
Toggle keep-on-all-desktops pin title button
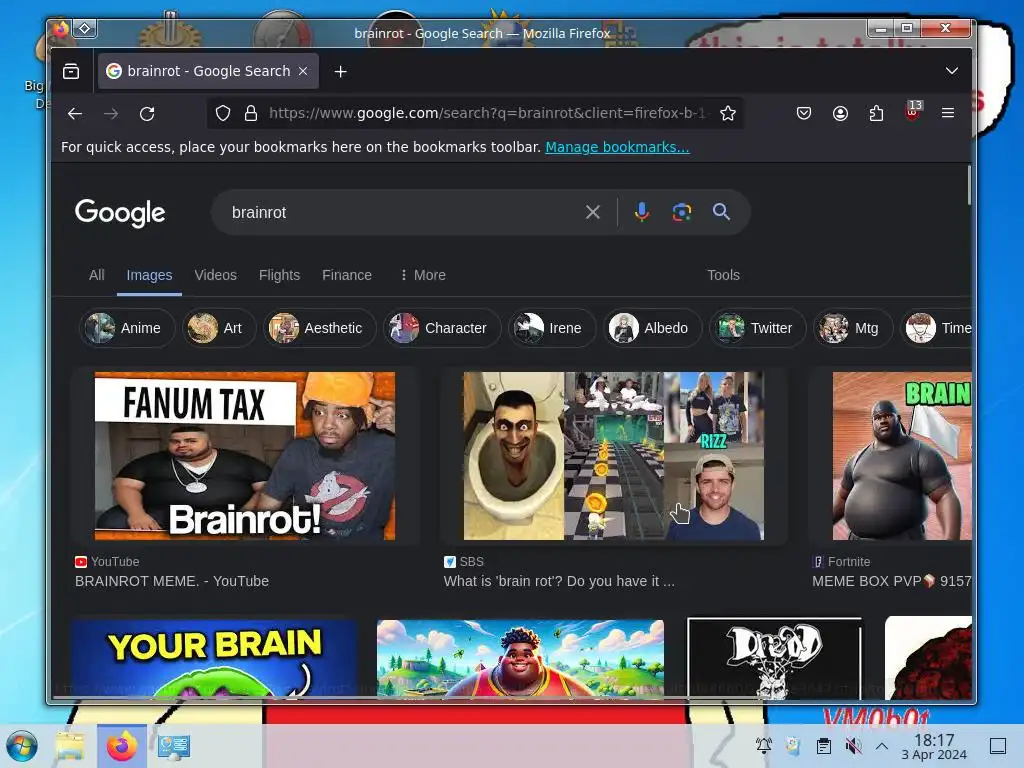[x=85, y=28]
